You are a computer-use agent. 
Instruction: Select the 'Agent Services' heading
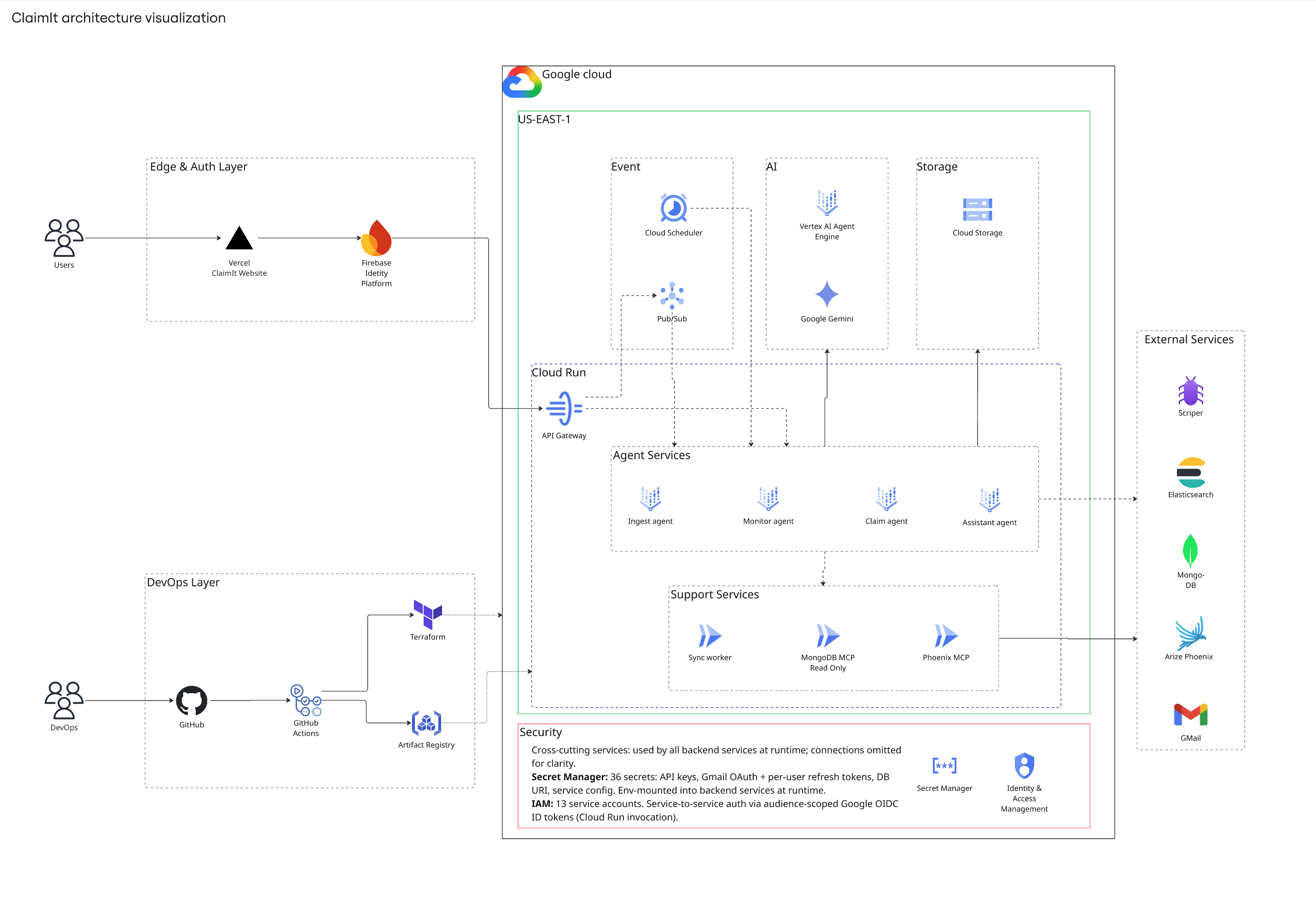pos(651,455)
